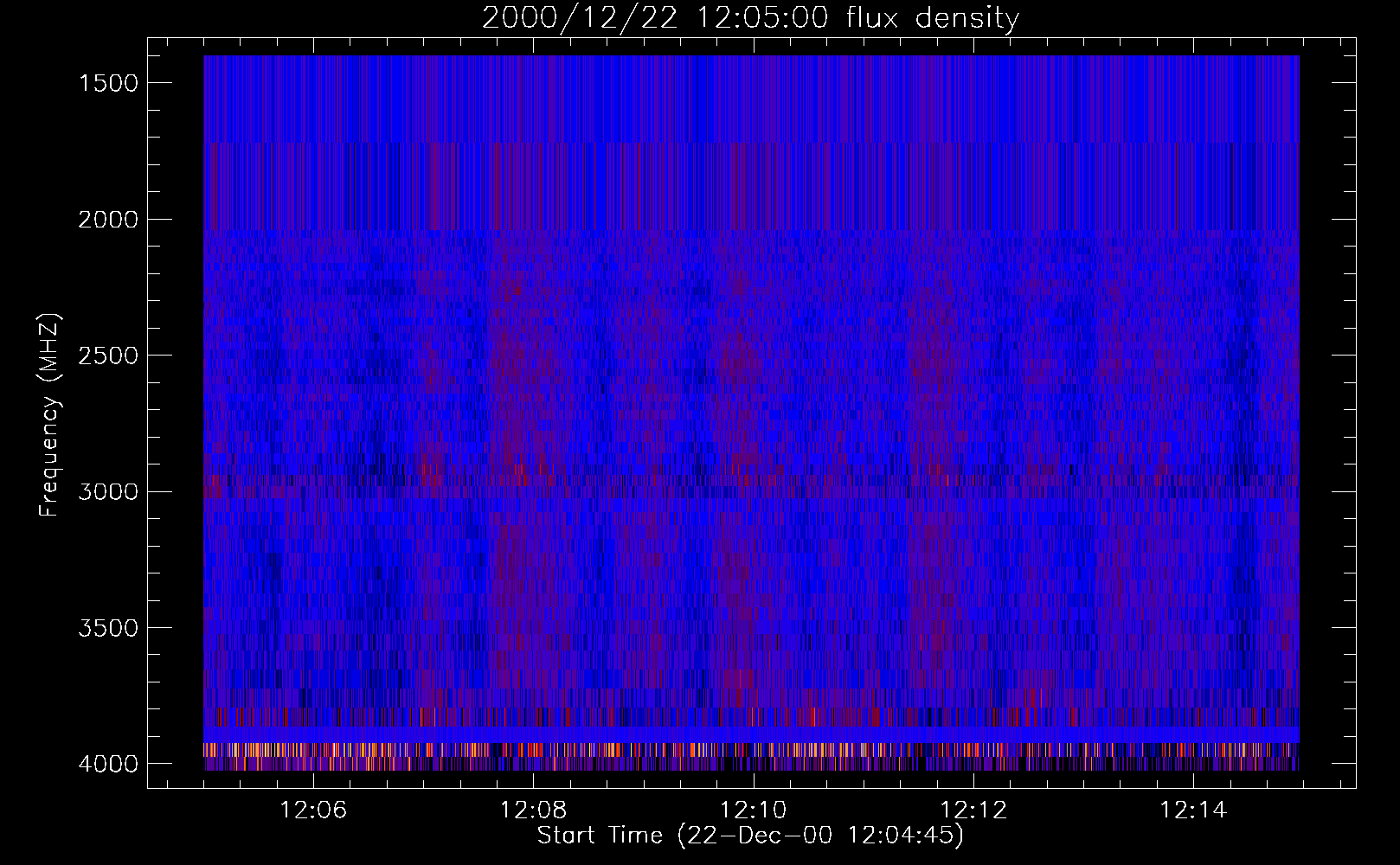Click the 12:14 time tick label
The image size is (1400, 865).
coord(1194,811)
